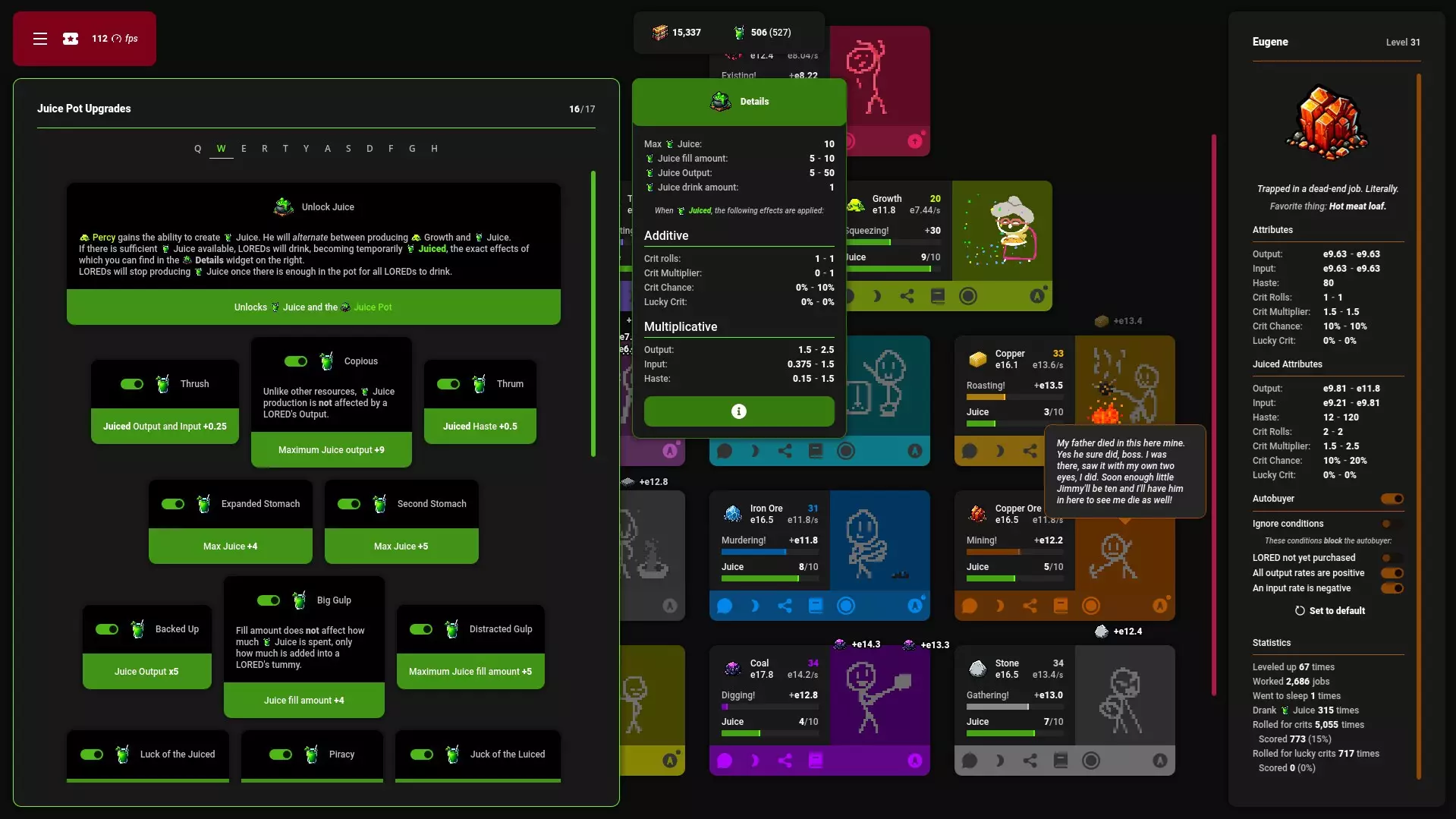
Task: Turn off Eugene's Autobuyer toggle
Action: click(x=1392, y=499)
